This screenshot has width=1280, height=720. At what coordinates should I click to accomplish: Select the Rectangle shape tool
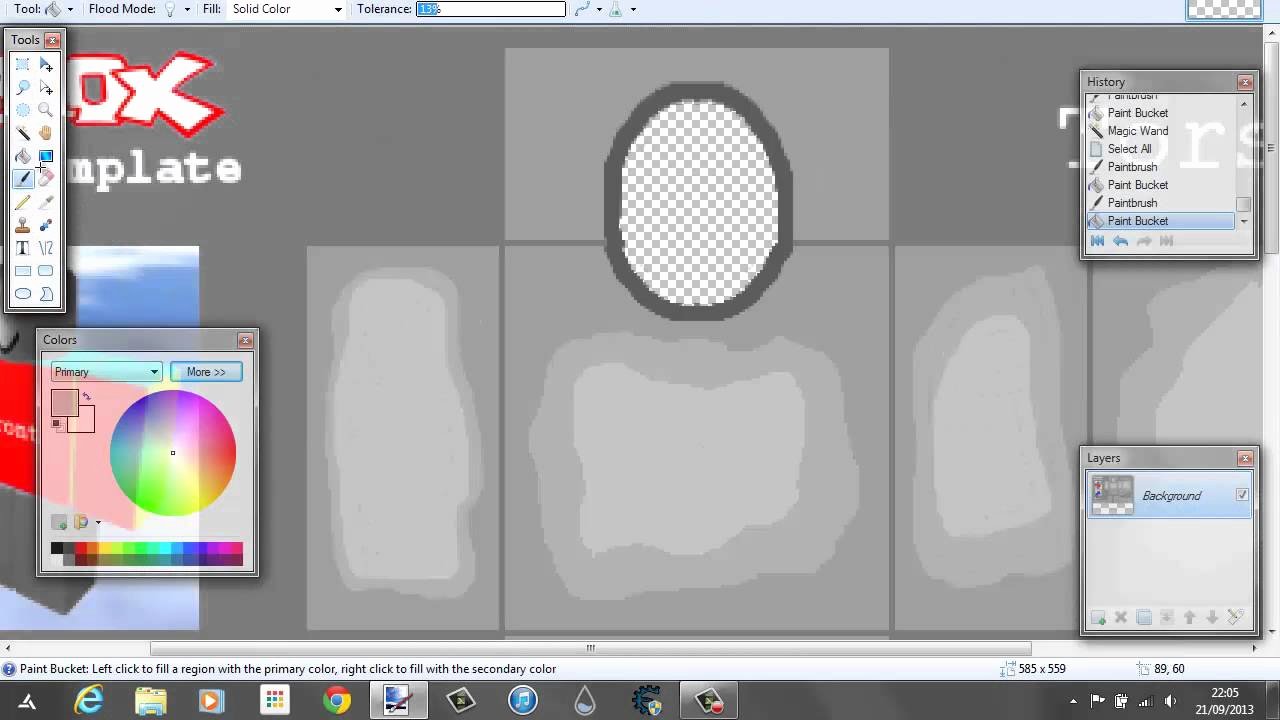pyautogui.click(x=23, y=271)
